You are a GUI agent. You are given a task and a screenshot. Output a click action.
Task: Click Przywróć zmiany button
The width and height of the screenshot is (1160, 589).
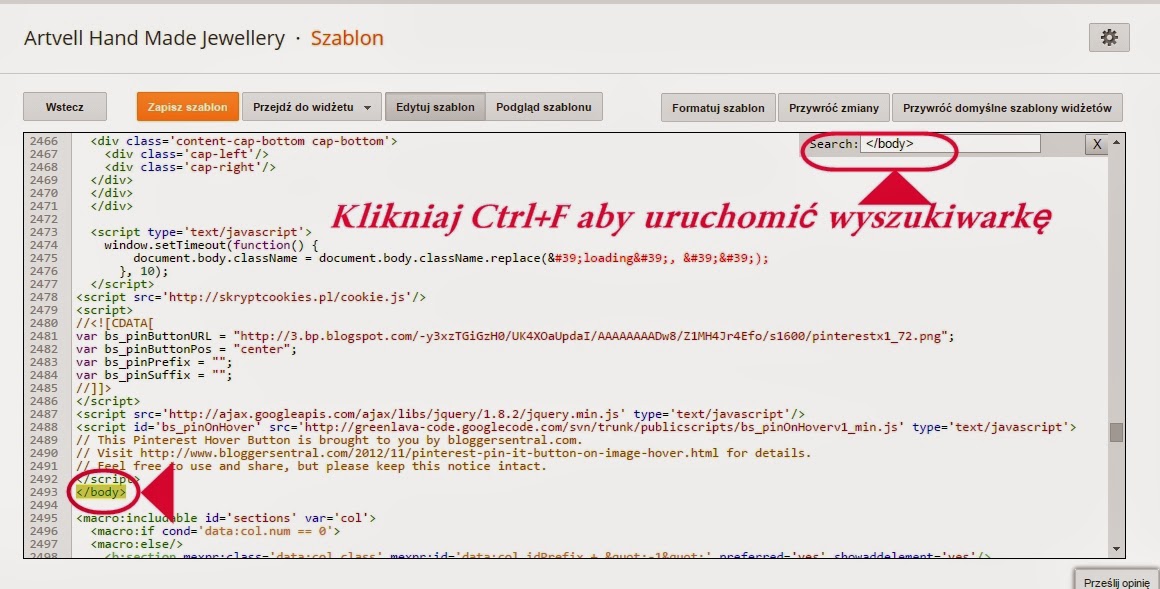pyautogui.click(x=834, y=108)
